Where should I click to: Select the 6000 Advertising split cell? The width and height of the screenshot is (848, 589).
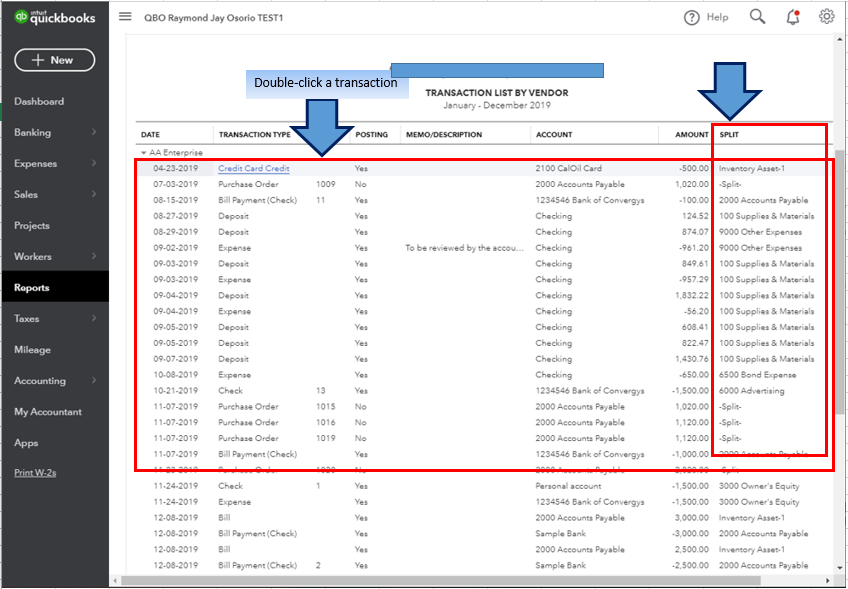click(x=751, y=391)
